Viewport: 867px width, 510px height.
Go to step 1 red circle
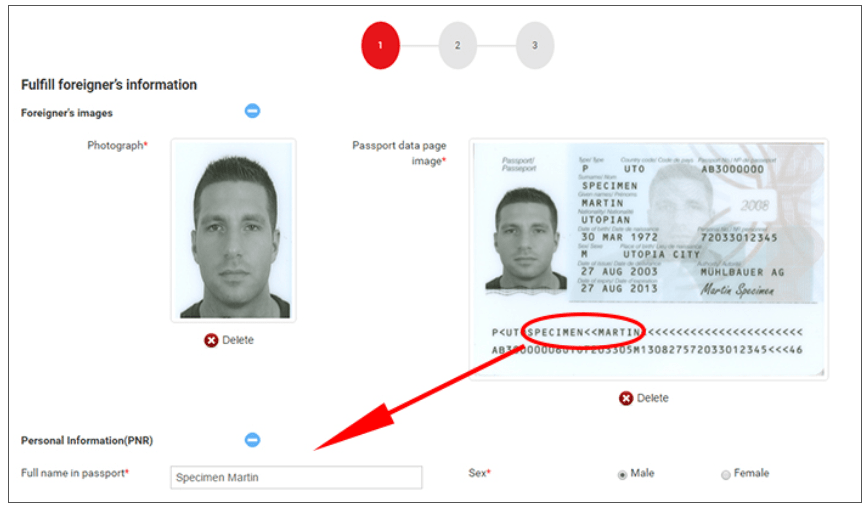click(380, 45)
